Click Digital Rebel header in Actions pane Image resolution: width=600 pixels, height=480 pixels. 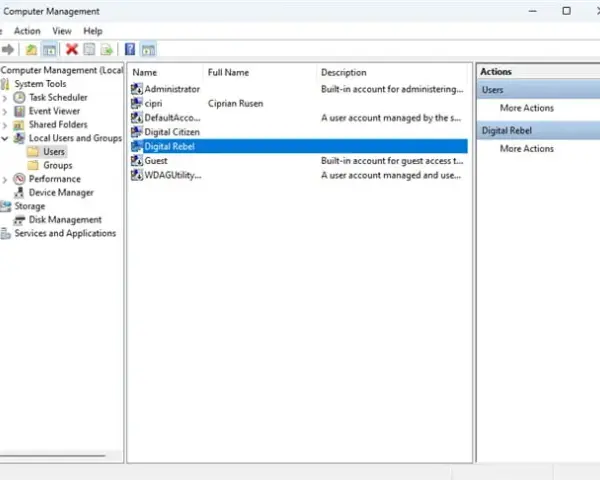538,131
